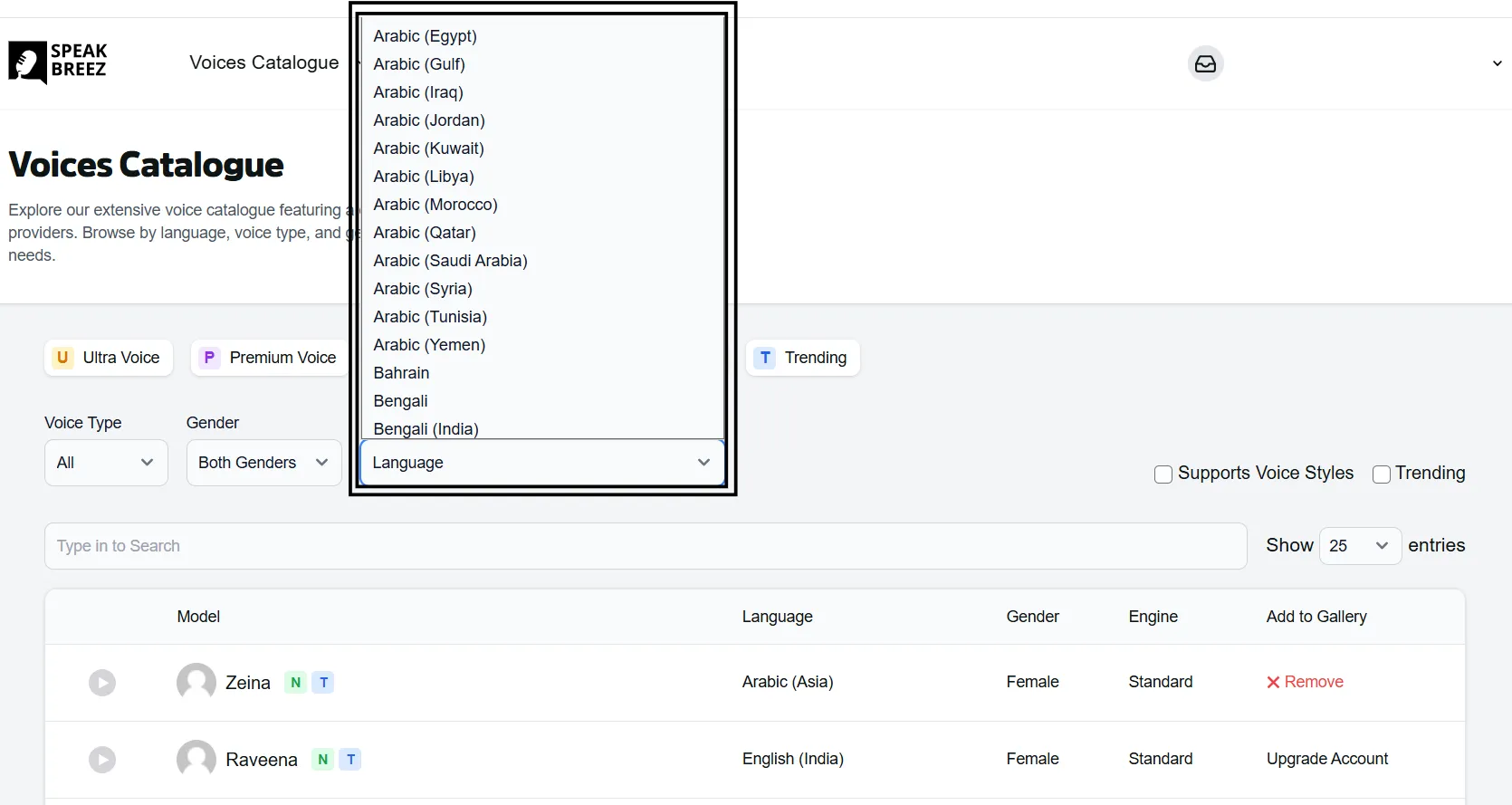Viewport: 1512px width, 805px height.
Task: Expand the top-right account chevron
Action: [x=1497, y=63]
